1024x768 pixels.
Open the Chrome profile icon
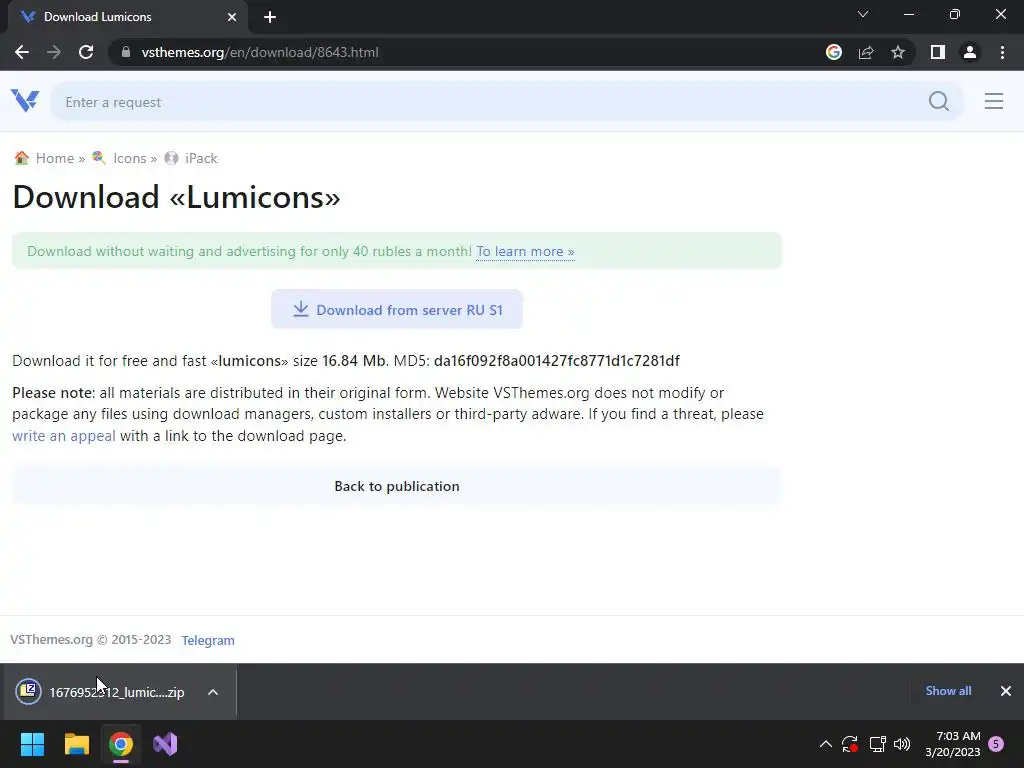point(970,52)
